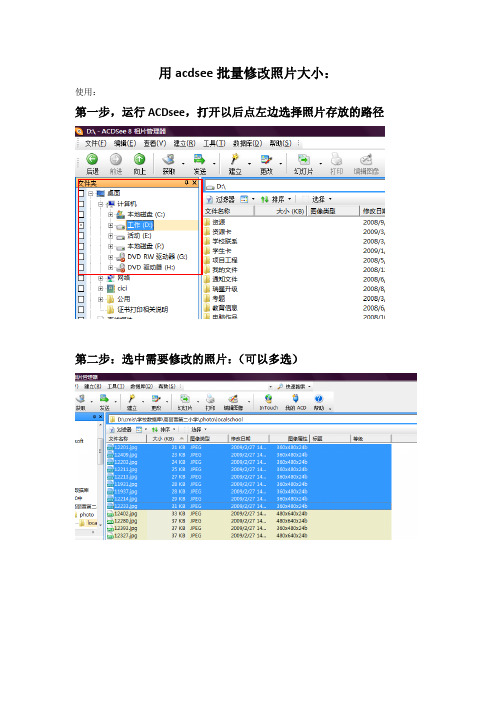The image size is (496, 702).
Task: Tick the checkbox beside 本地磁盘 (C:)
Action: coord(81,214)
